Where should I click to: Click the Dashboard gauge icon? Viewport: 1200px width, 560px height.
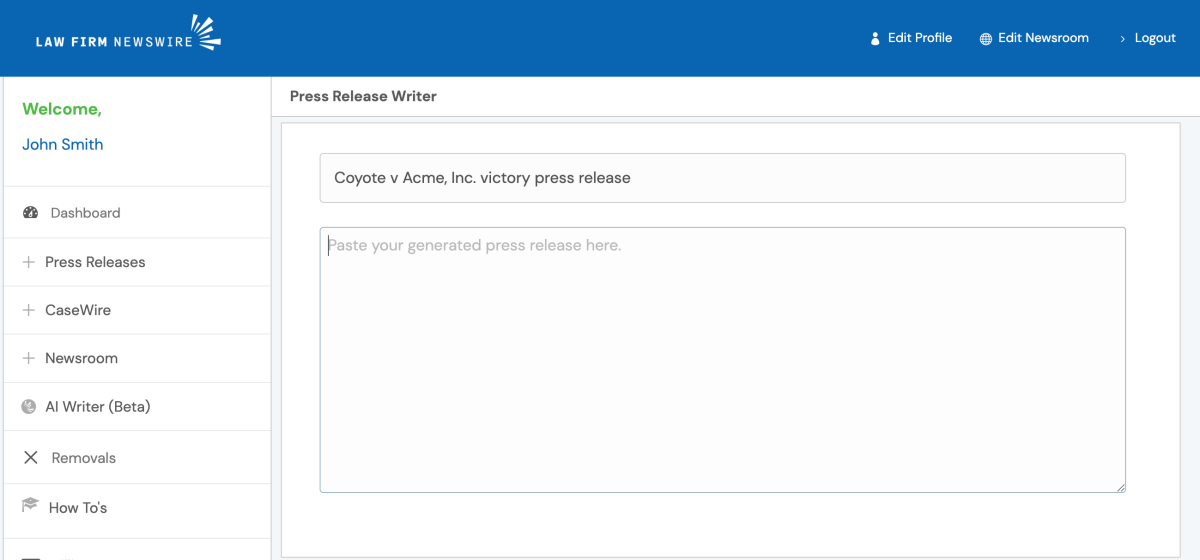[x=30, y=213]
